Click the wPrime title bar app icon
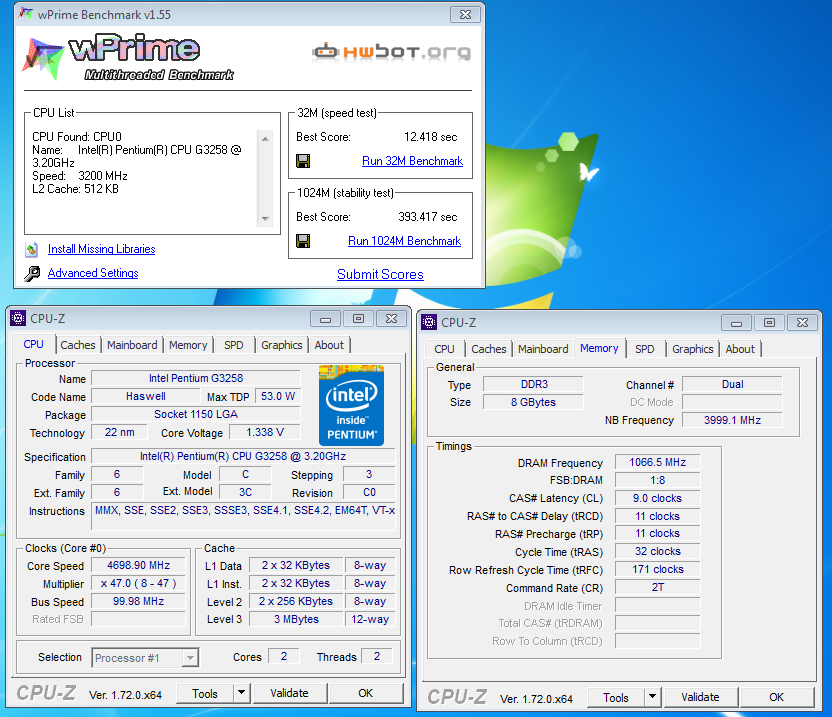The image size is (832, 717). click(25, 14)
